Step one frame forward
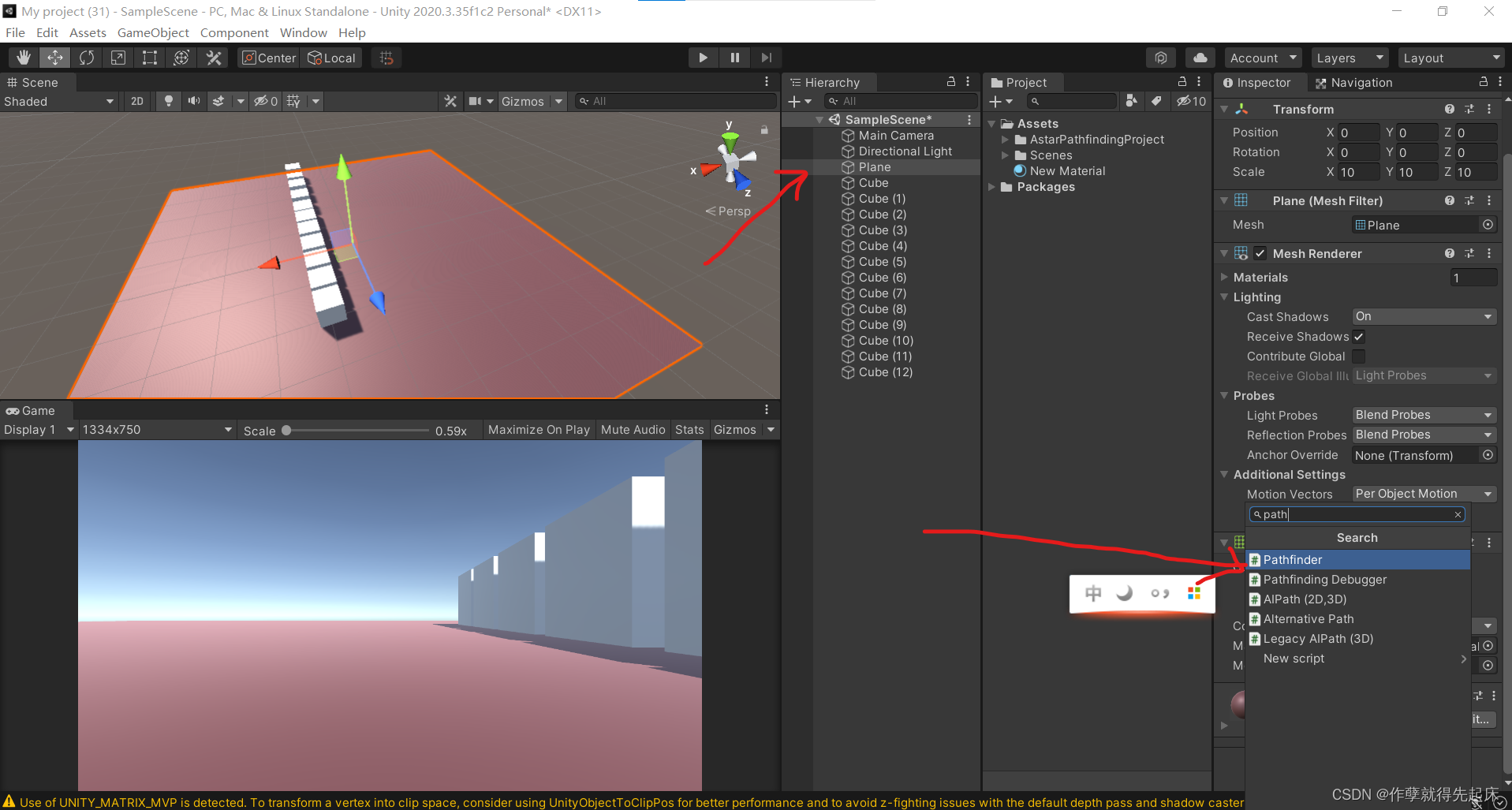The image size is (1512, 810). click(766, 58)
